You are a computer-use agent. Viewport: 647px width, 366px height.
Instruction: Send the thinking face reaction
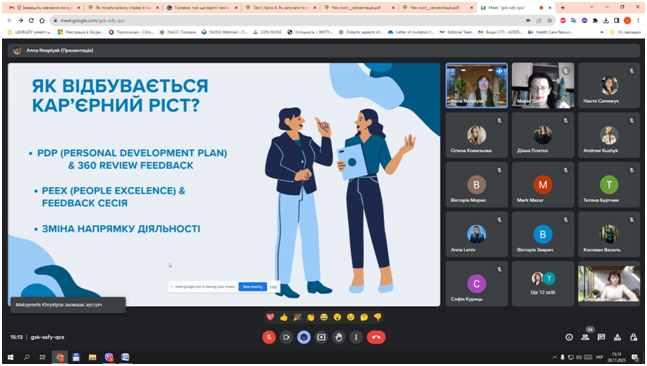pos(364,317)
